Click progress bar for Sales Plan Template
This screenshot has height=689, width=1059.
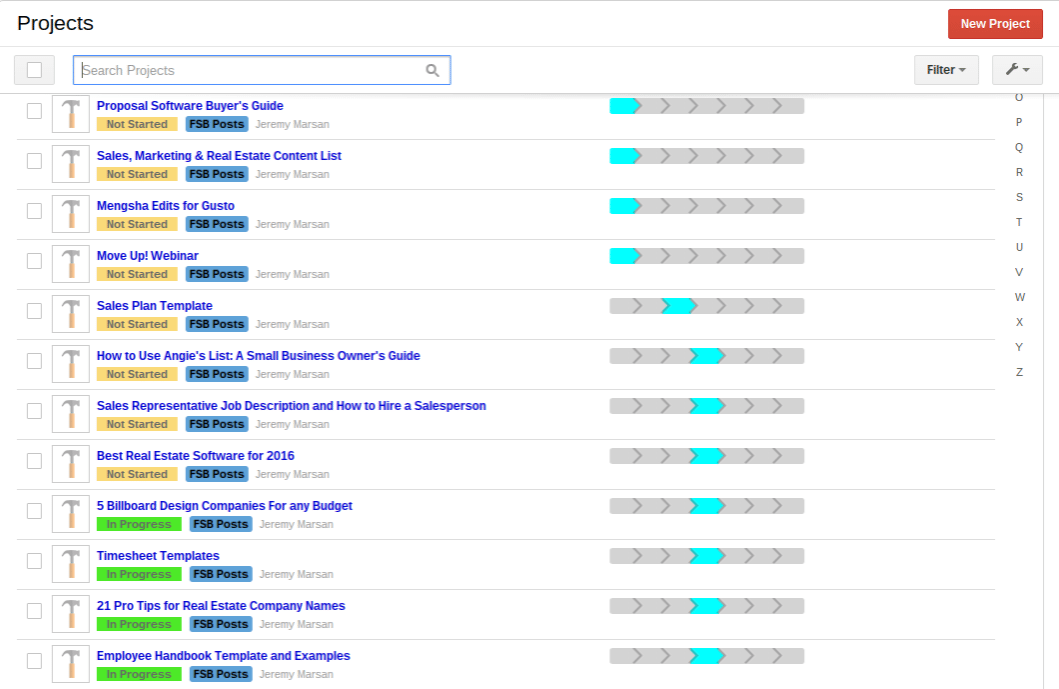706,306
